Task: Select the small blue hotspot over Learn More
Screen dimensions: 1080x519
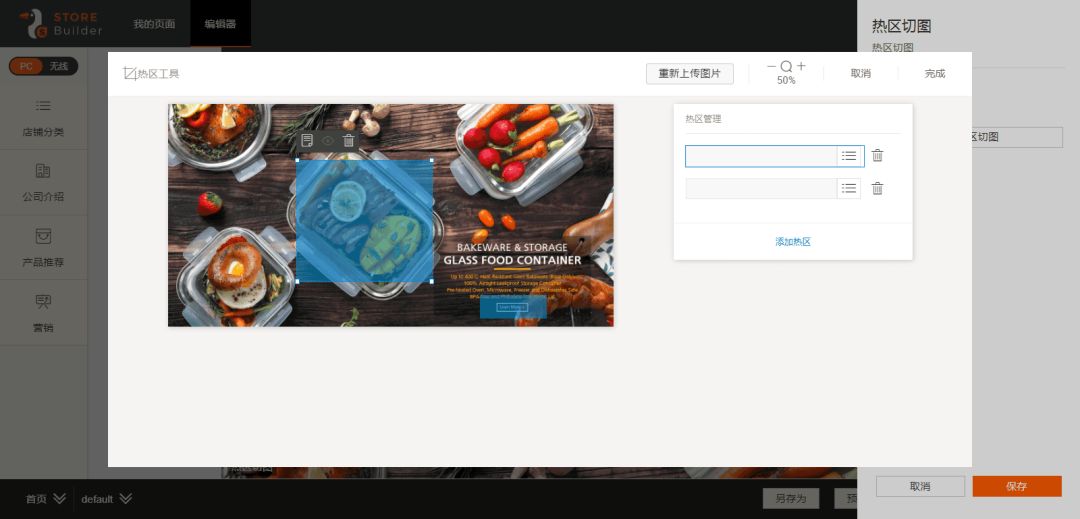Action: click(x=513, y=307)
